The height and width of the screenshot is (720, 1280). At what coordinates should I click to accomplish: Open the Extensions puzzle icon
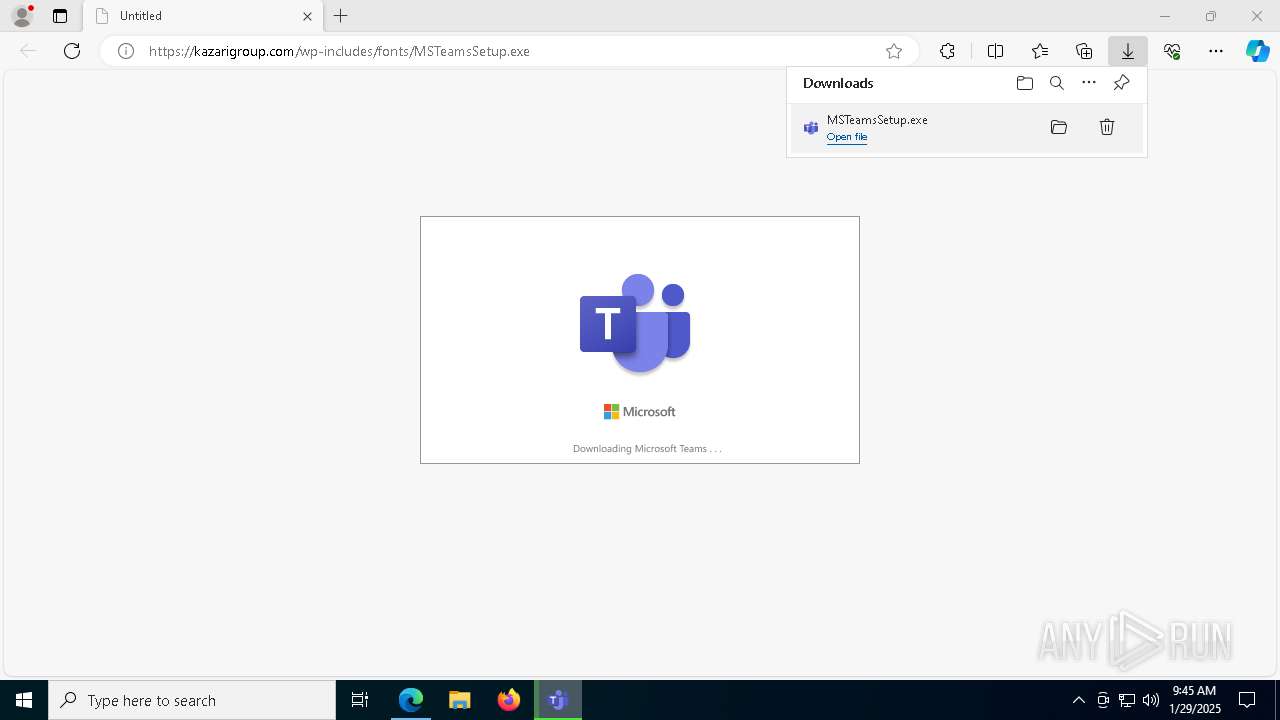tap(947, 51)
